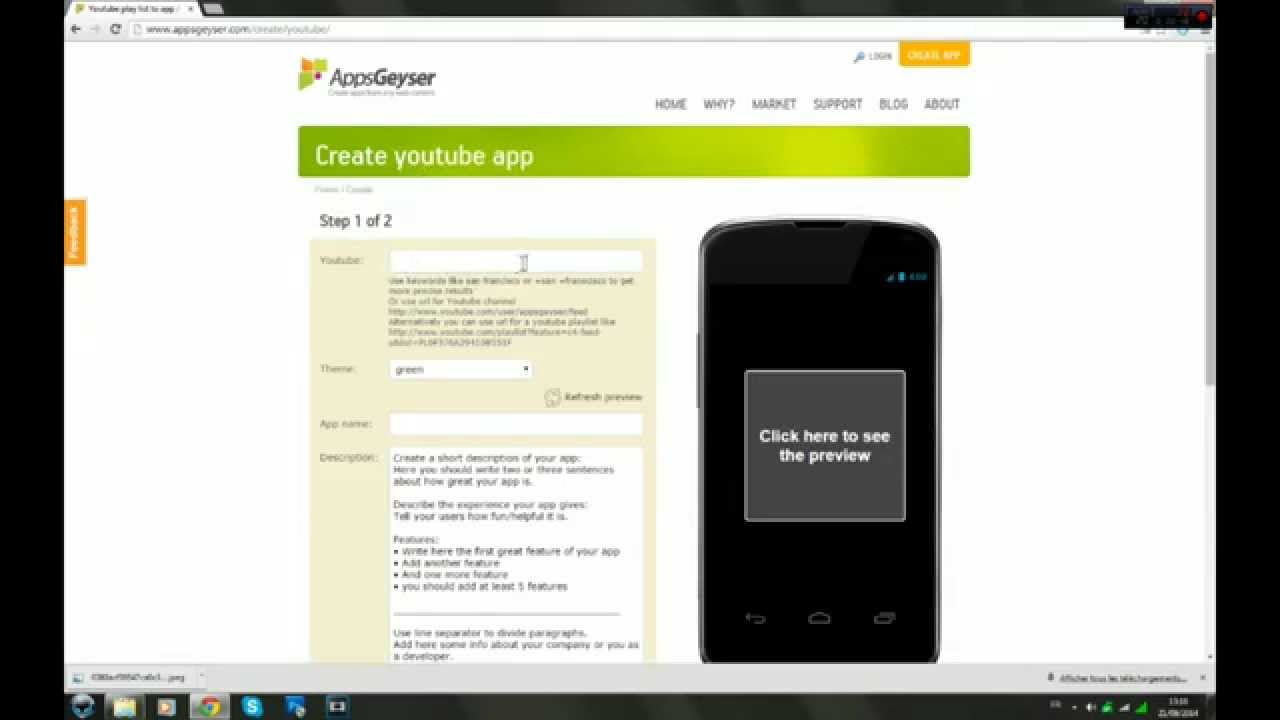The height and width of the screenshot is (720, 1280).
Task: Click the Home breadcrumb link
Action: (326, 189)
